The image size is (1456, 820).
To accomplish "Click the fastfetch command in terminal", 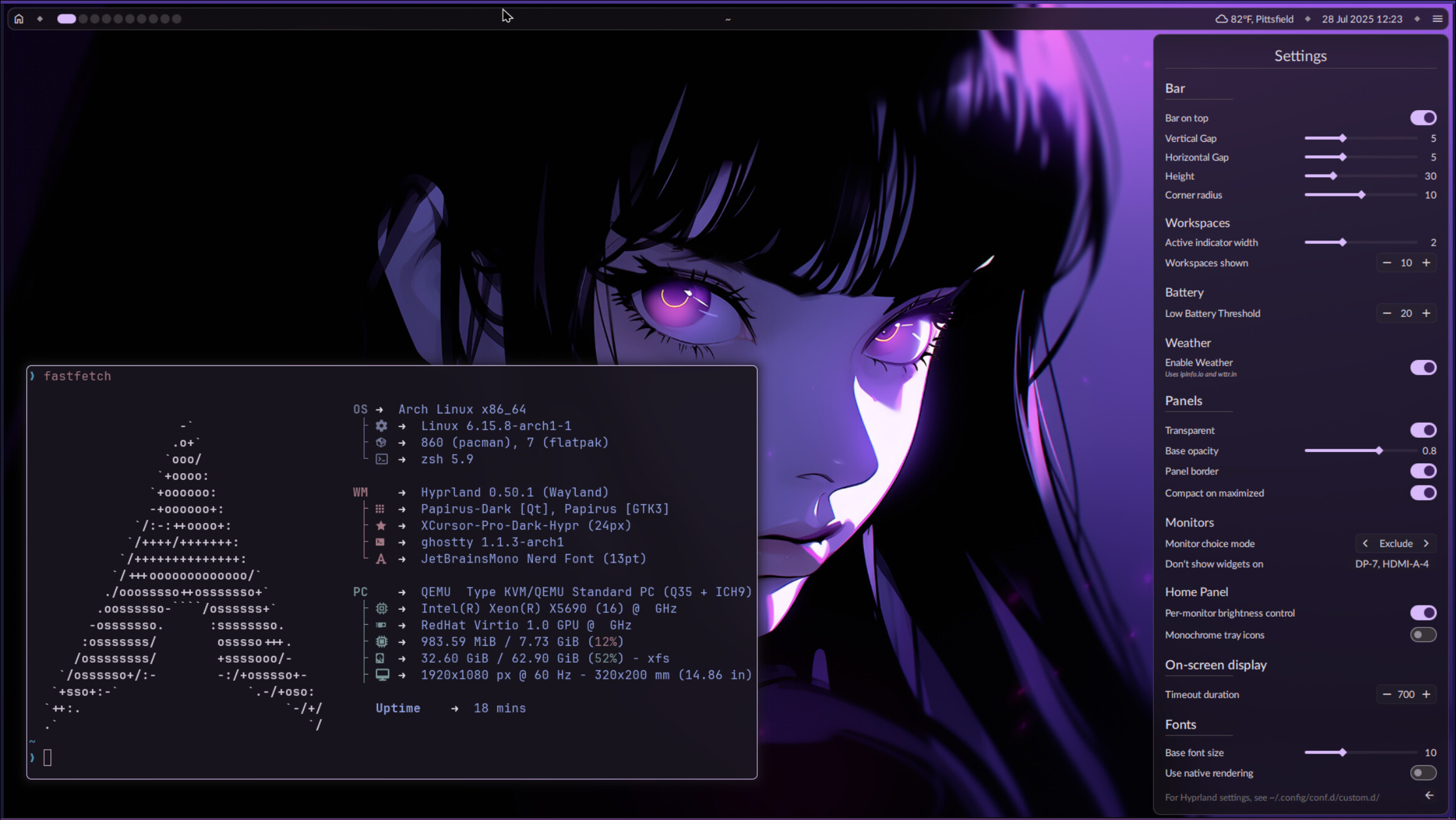I will [78, 376].
